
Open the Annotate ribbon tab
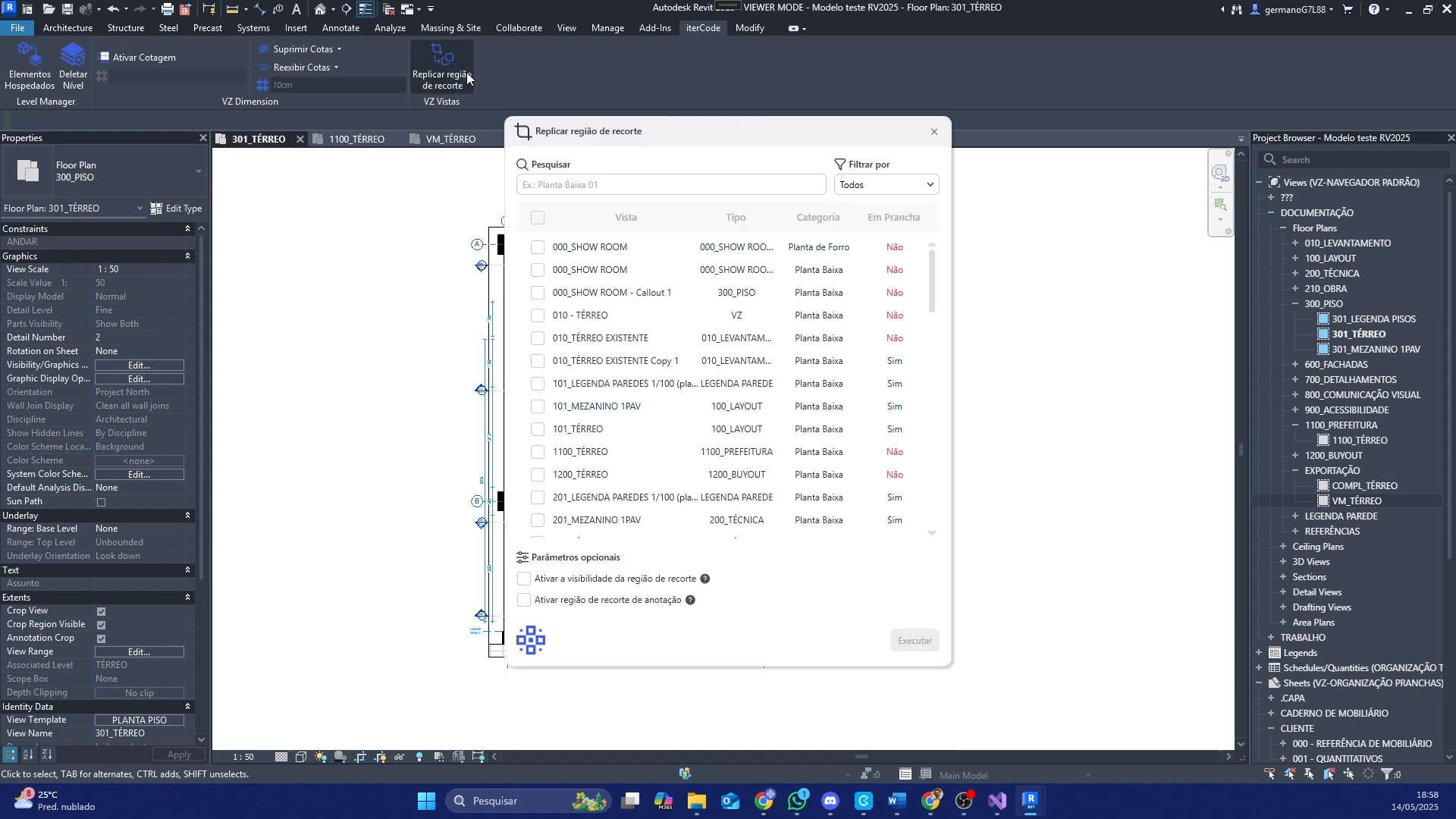(340, 28)
